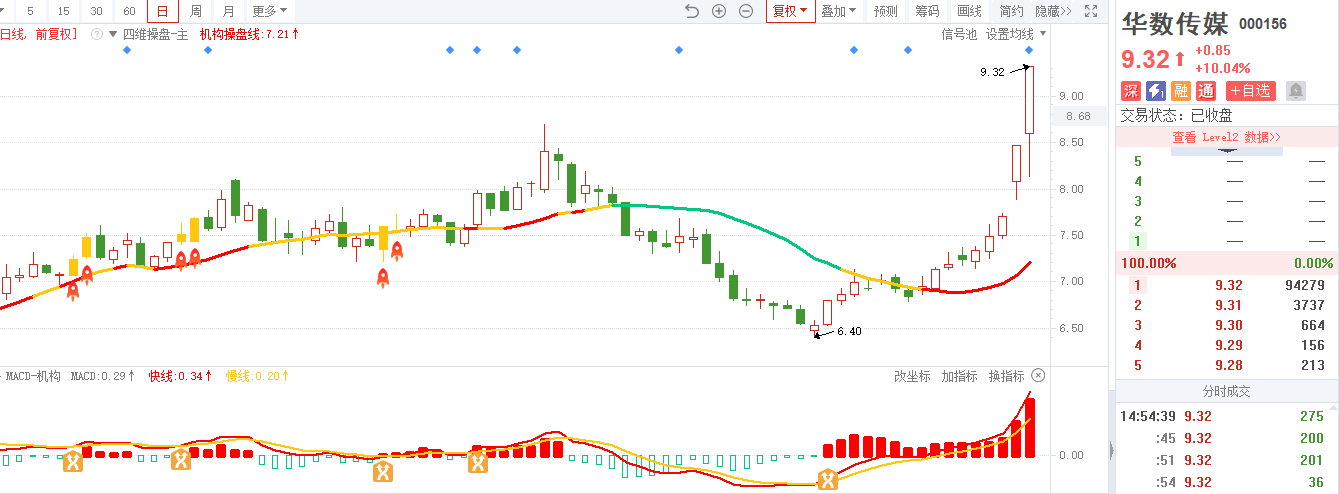Click the 设置均线 button
The height and width of the screenshot is (494, 1339).
coord(1010,34)
